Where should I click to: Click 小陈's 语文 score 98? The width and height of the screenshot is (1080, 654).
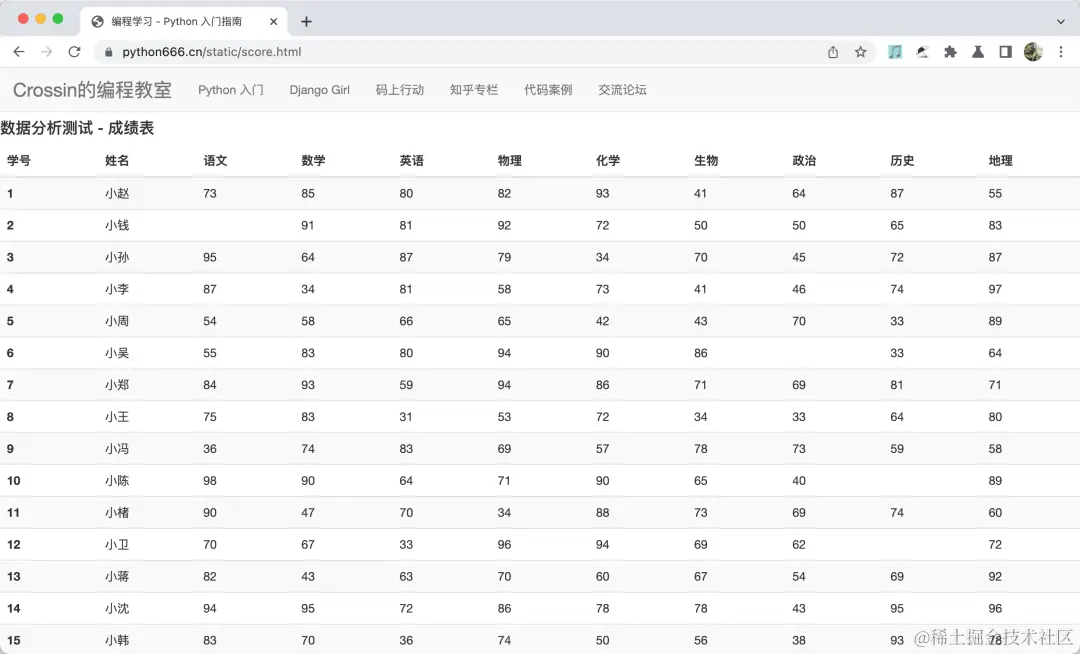click(210, 481)
